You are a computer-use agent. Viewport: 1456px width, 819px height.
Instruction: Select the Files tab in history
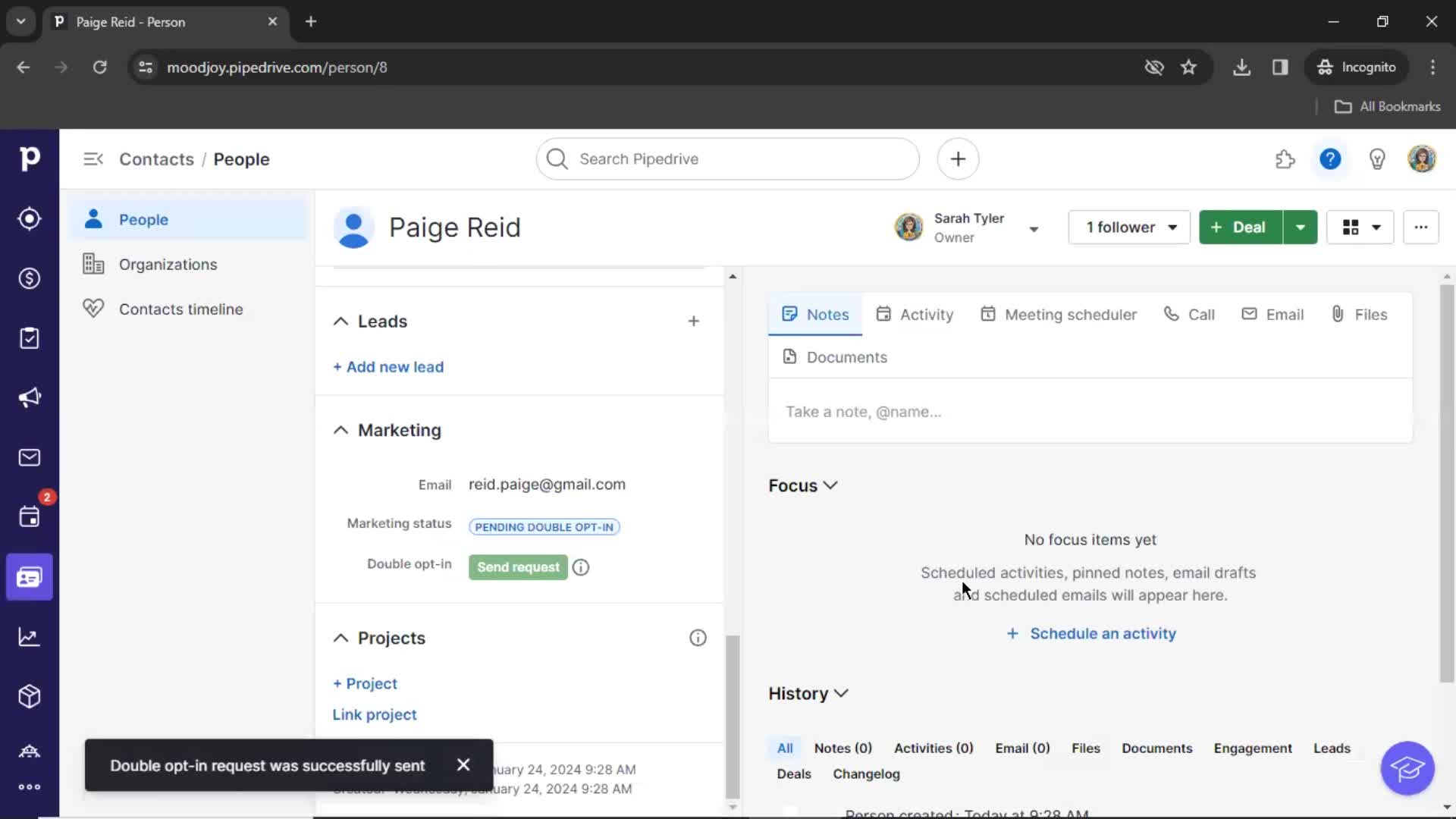click(1086, 748)
